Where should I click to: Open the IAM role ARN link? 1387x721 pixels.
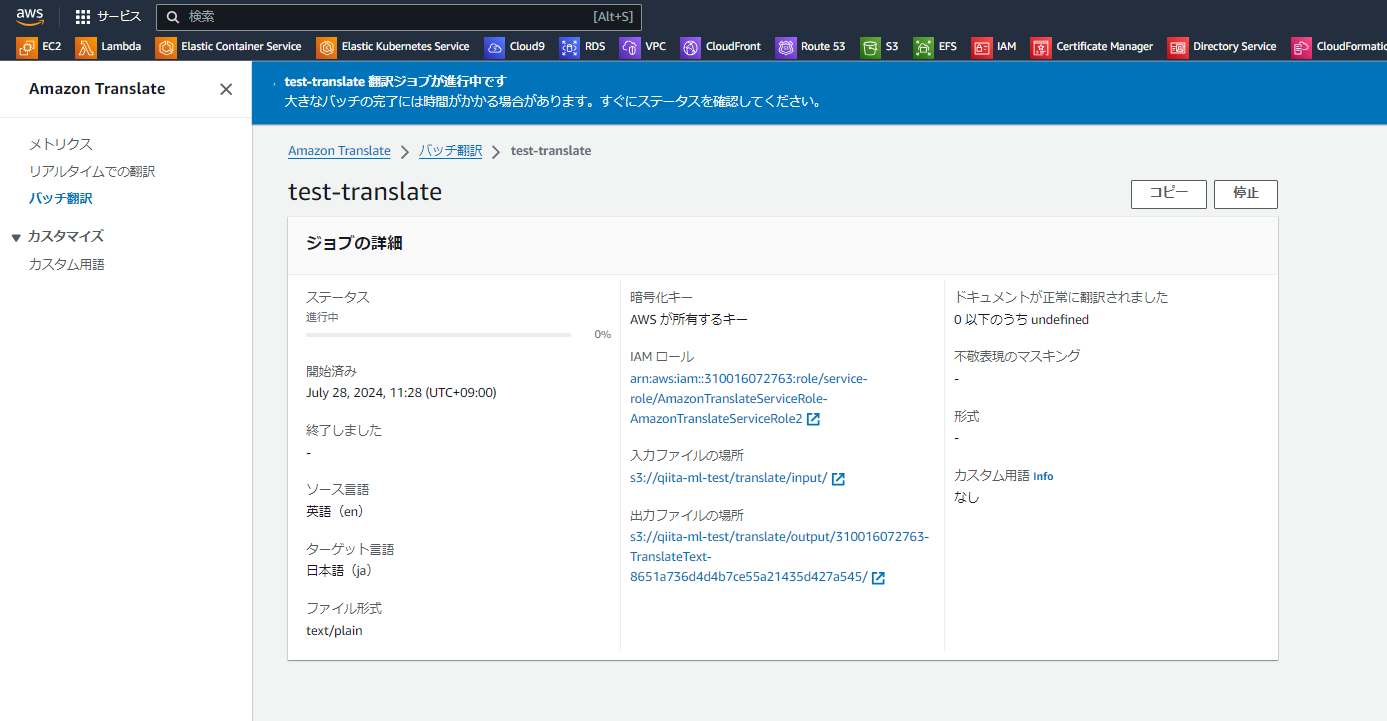(749, 399)
